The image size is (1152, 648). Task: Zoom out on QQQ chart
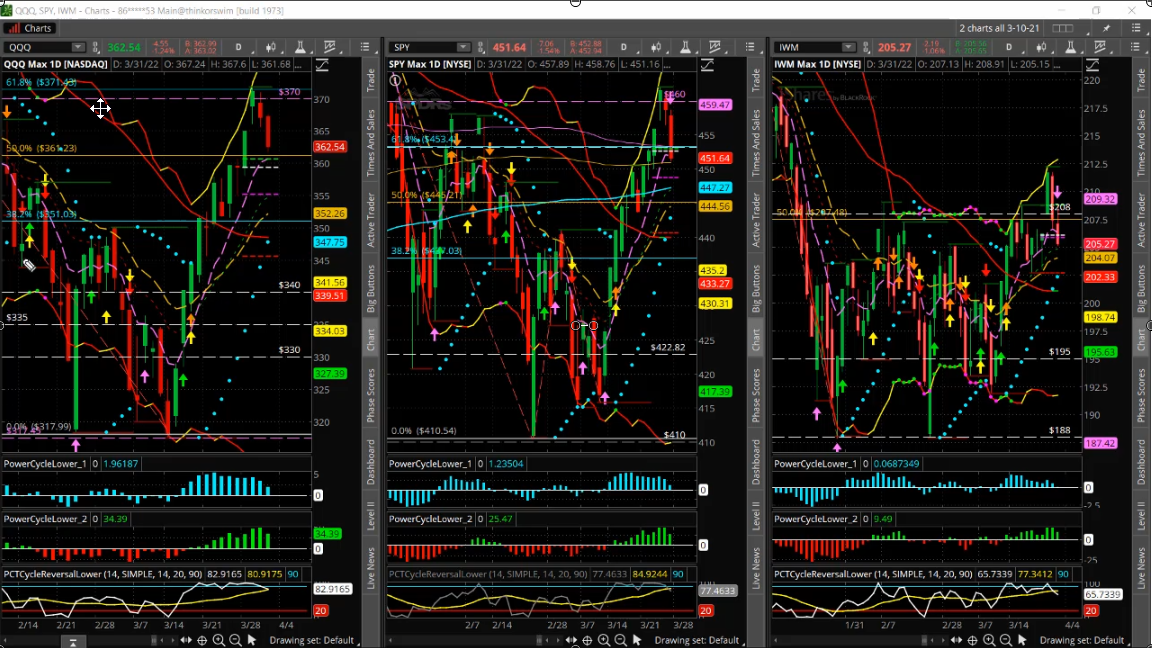pyautogui.click(x=235, y=641)
